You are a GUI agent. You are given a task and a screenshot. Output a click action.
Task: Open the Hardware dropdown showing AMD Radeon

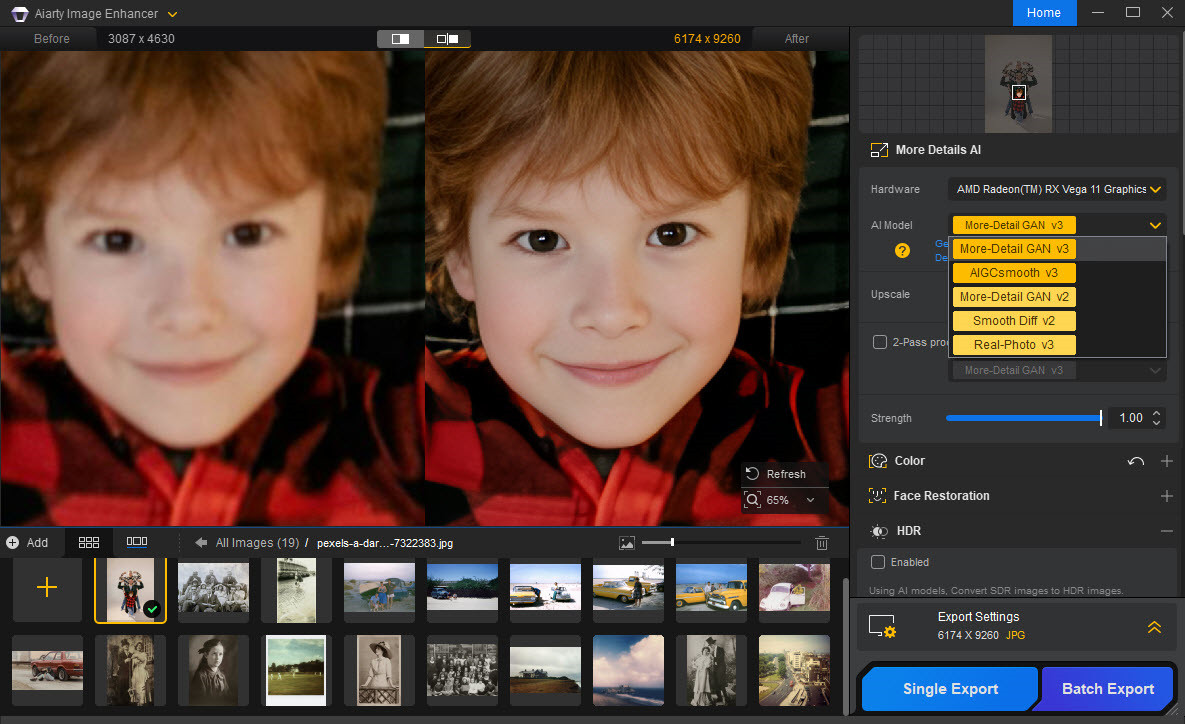(1056, 188)
